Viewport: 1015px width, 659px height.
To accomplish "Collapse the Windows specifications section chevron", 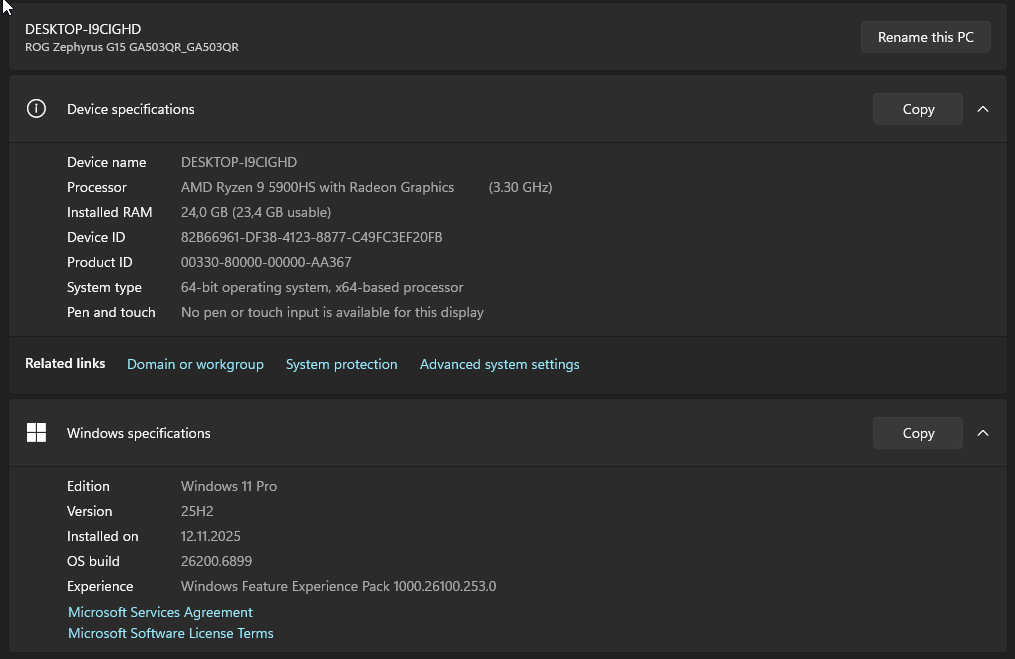I will [983, 433].
